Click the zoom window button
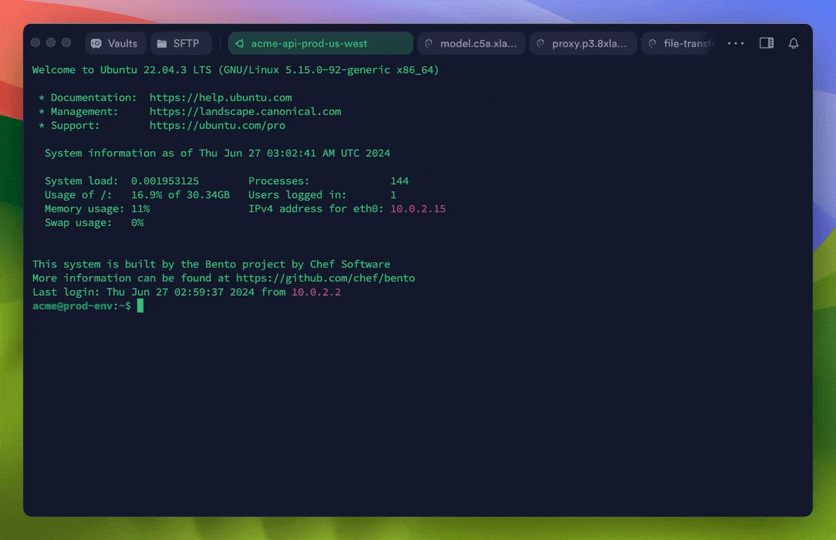Viewport: 836px width, 540px height. click(x=66, y=43)
